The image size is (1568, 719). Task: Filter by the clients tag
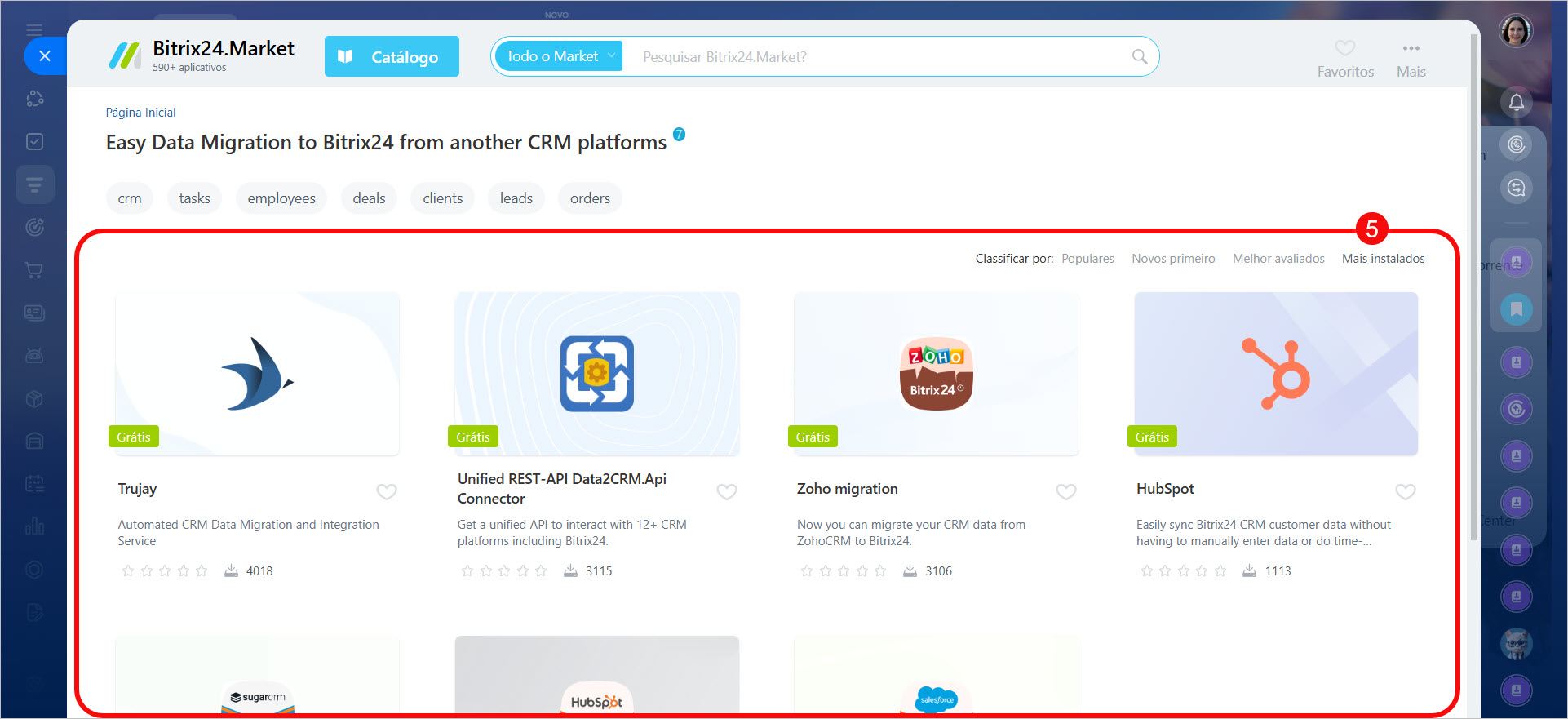pyautogui.click(x=443, y=198)
